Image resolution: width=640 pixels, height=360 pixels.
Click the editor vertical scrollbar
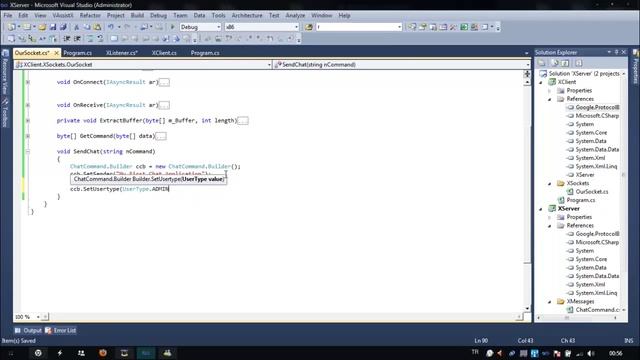[x=527, y=195]
